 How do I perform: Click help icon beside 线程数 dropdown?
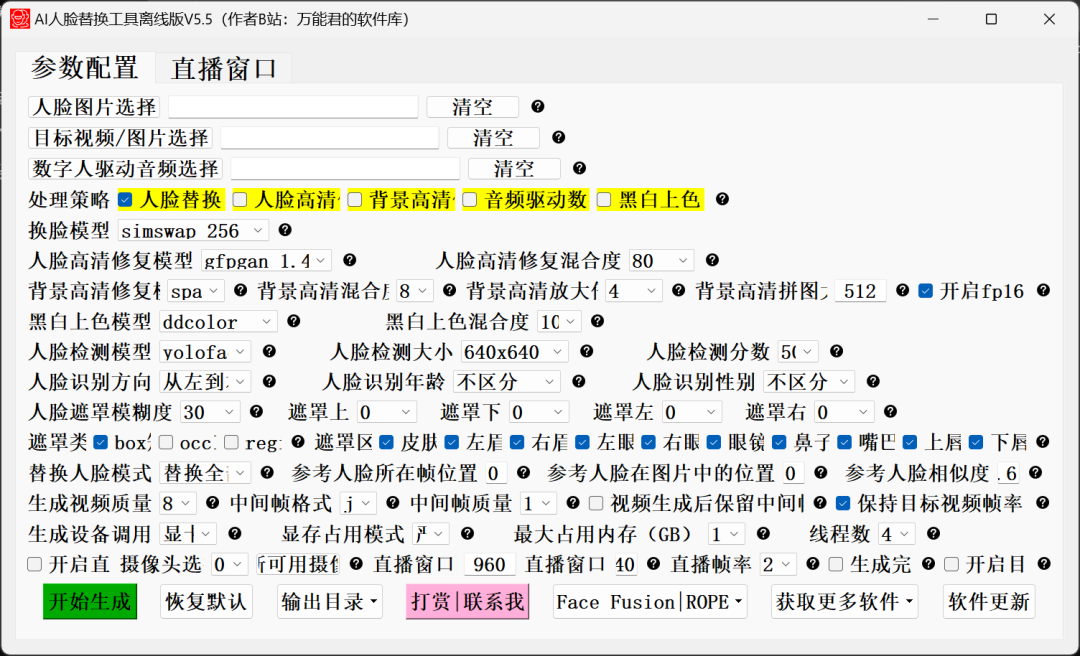tap(933, 533)
